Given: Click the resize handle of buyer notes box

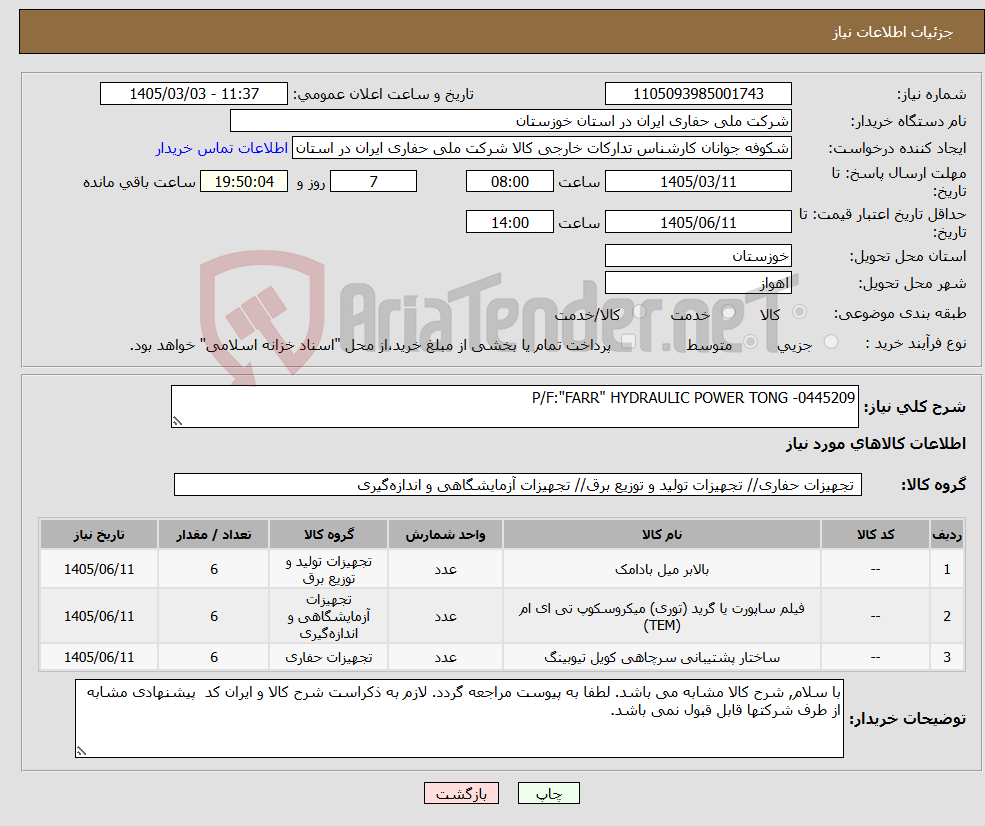Looking at the screenshot, I should pyautogui.click(x=81, y=751).
